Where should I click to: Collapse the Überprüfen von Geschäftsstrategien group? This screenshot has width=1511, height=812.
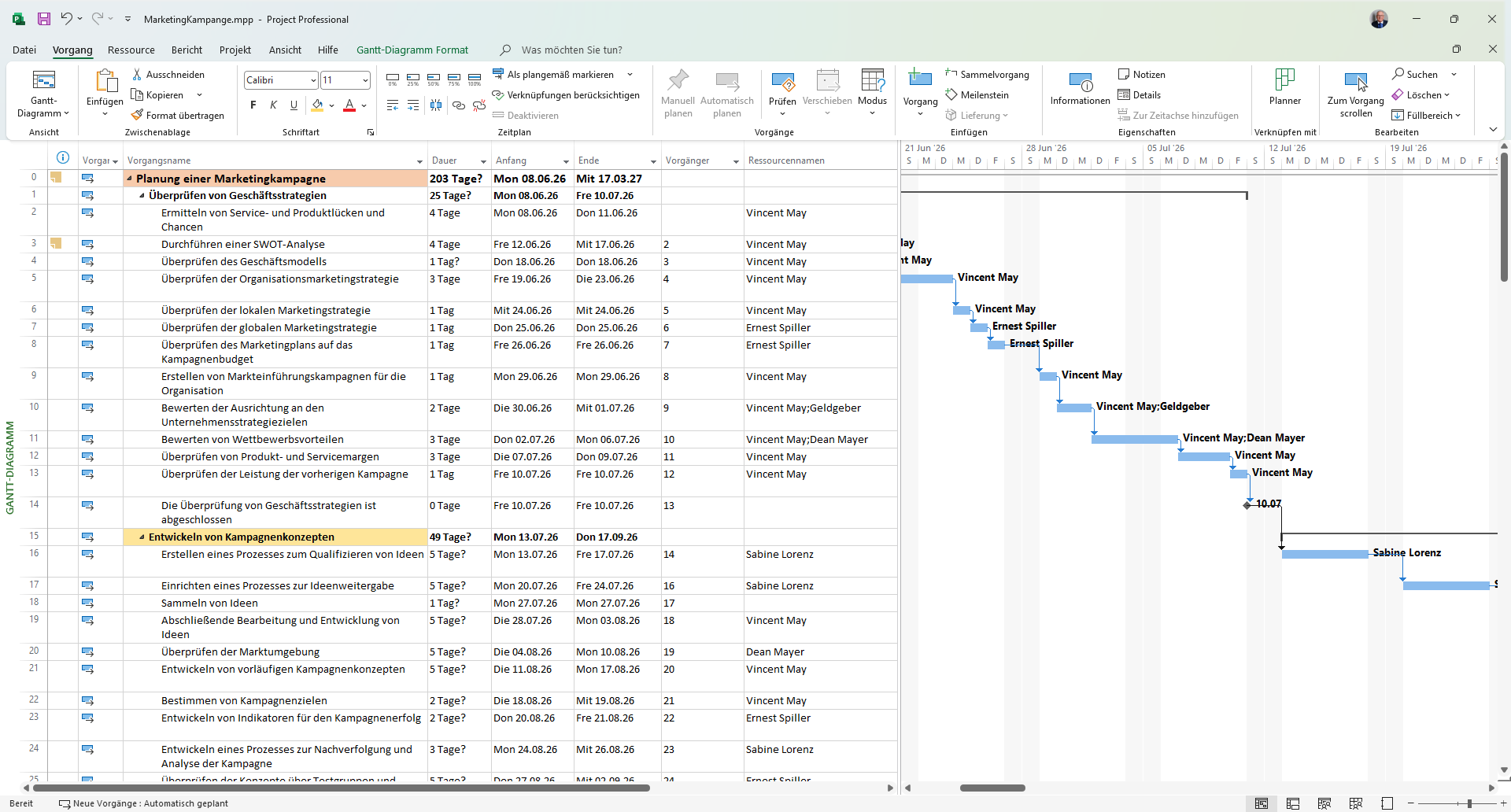pyautogui.click(x=142, y=195)
